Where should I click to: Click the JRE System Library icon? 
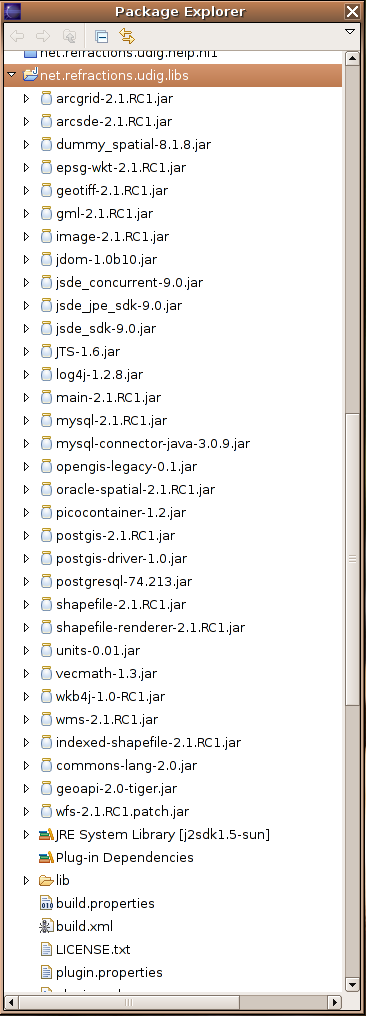(x=46, y=835)
